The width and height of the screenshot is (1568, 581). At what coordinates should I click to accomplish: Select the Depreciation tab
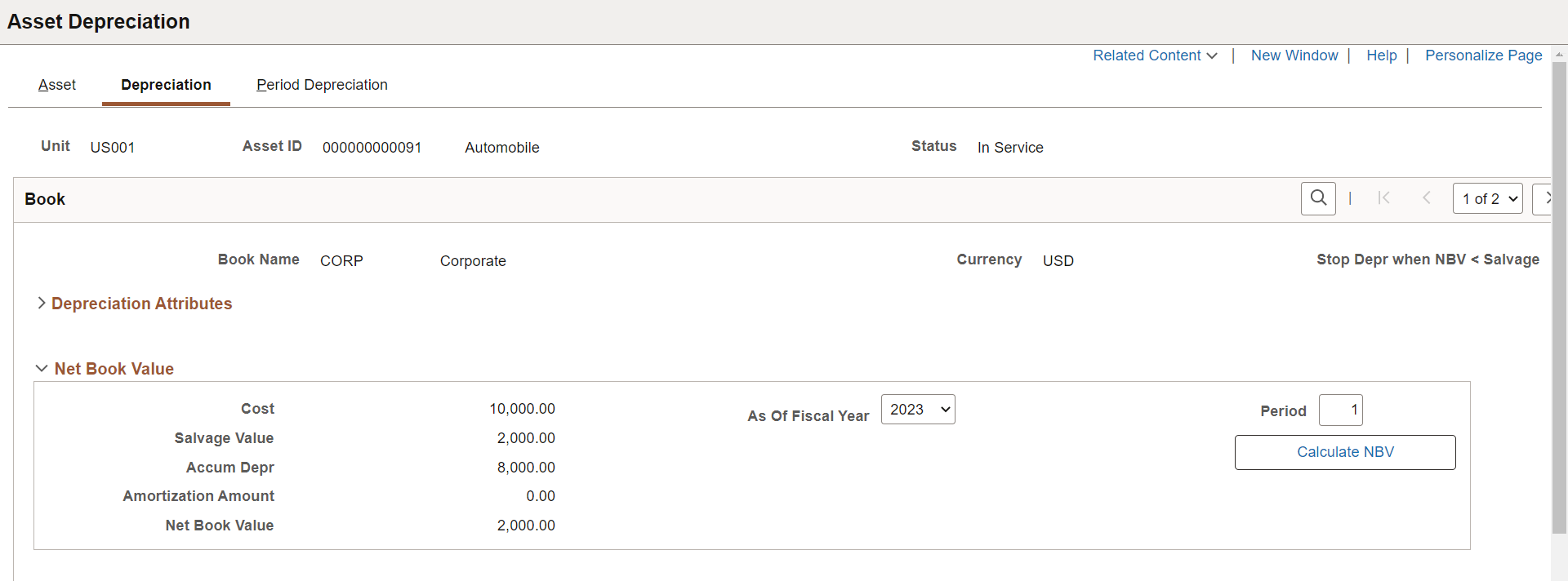coord(166,85)
